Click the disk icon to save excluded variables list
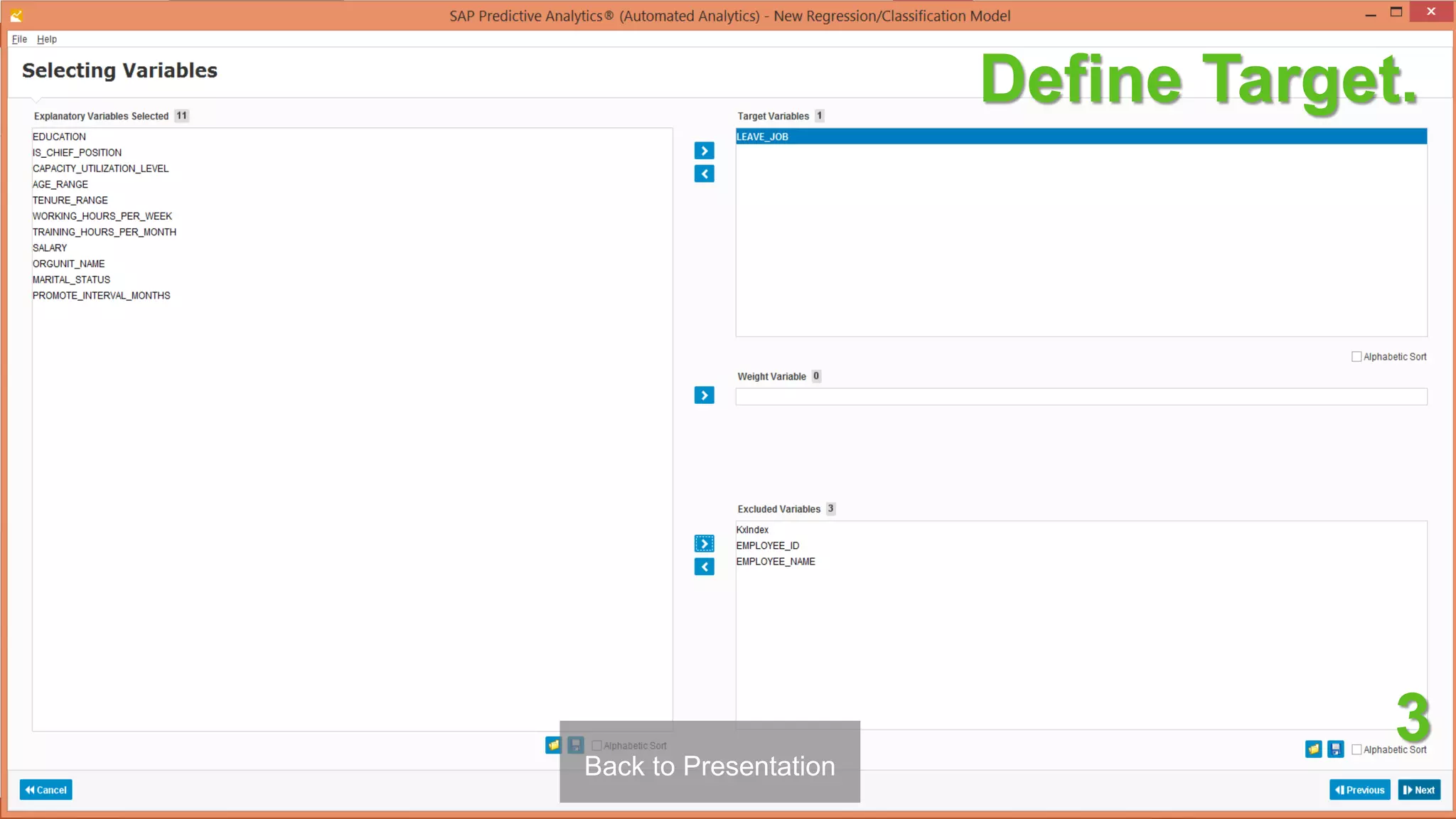 (x=1335, y=749)
